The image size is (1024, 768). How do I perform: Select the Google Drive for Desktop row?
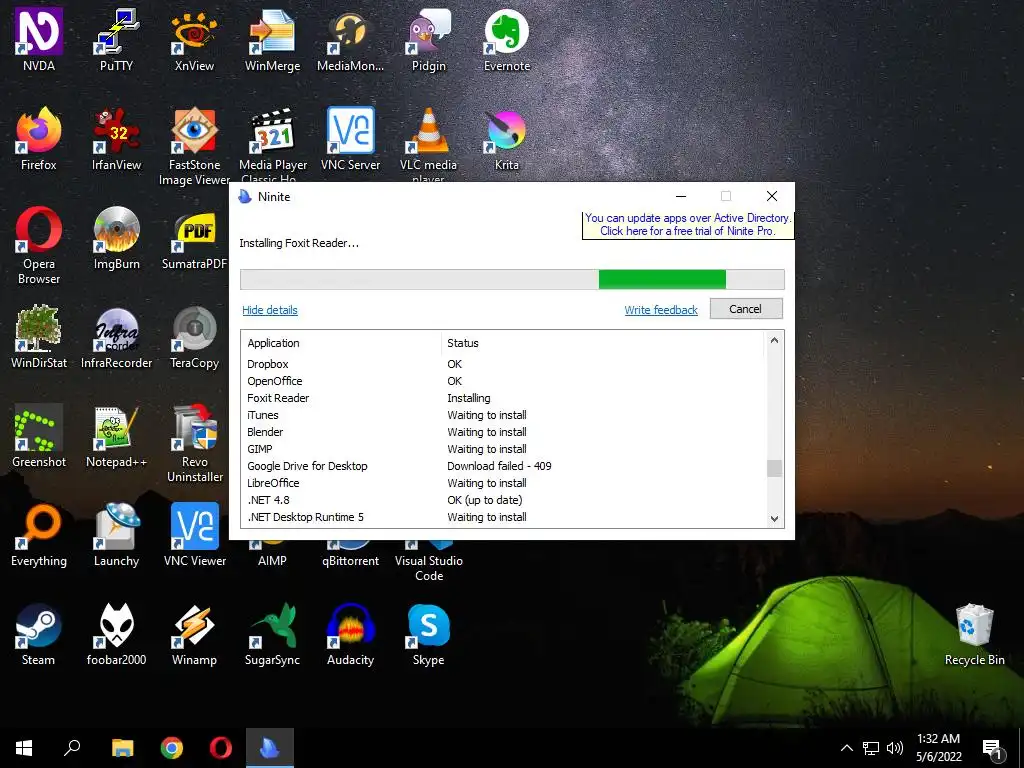[504, 466]
